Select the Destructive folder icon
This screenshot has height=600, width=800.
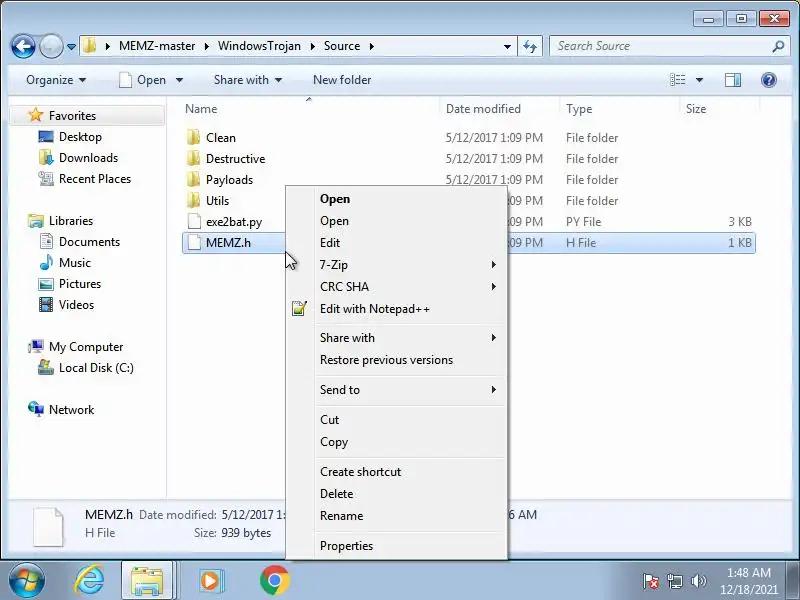194,158
